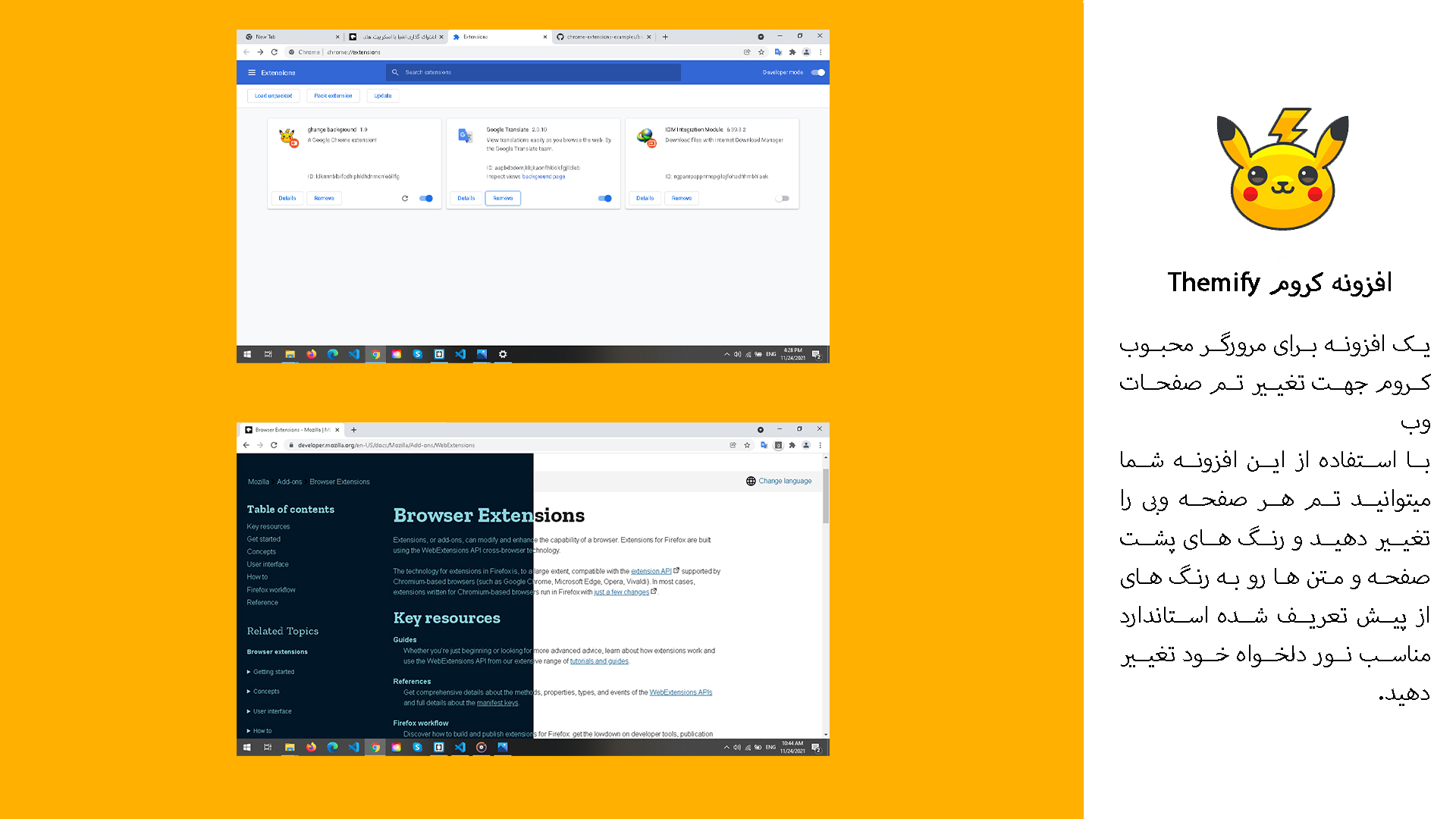Click globe icon beside Change language
1456x819 pixels.
coord(751,482)
